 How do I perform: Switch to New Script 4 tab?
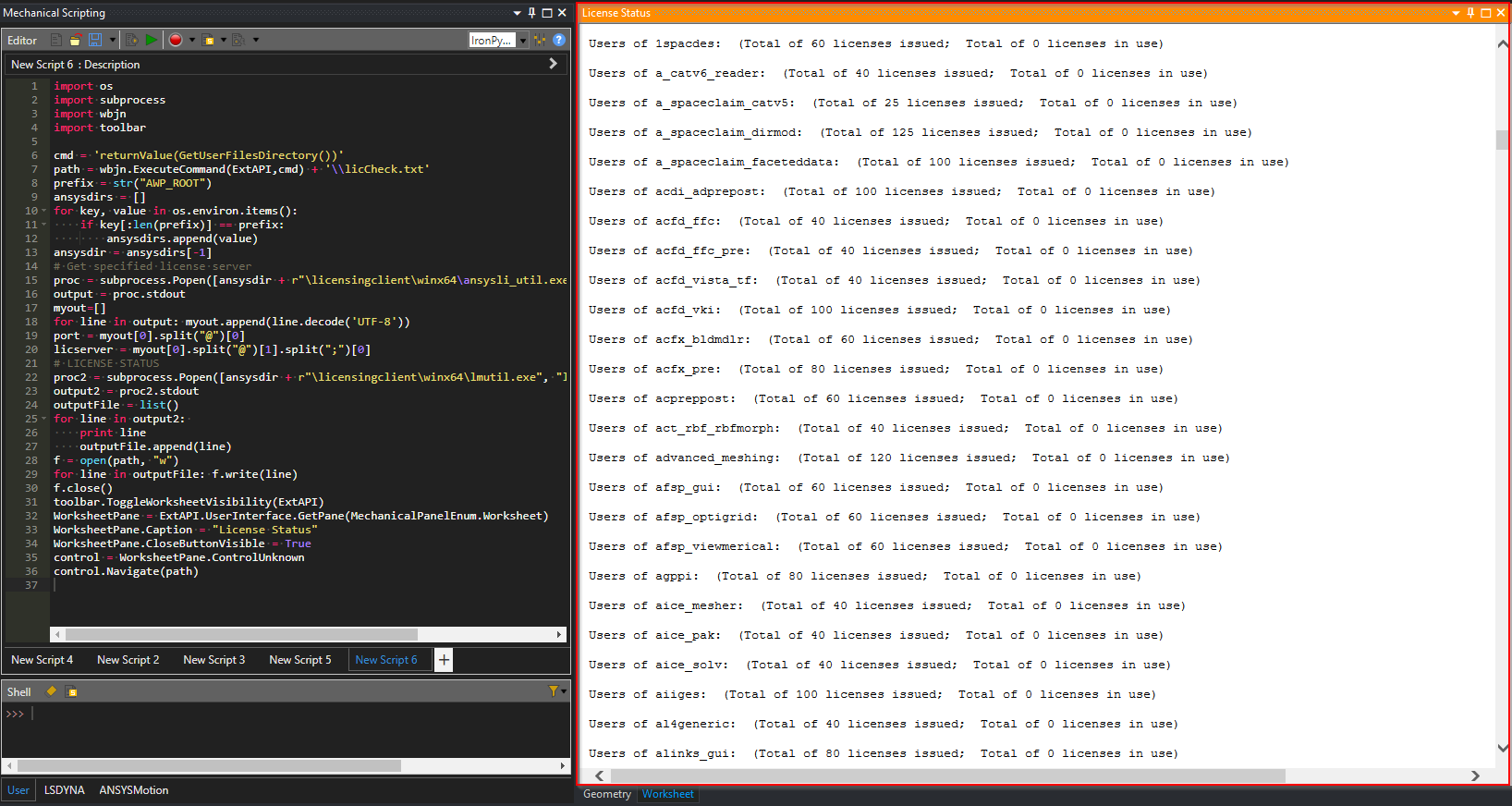point(42,660)
